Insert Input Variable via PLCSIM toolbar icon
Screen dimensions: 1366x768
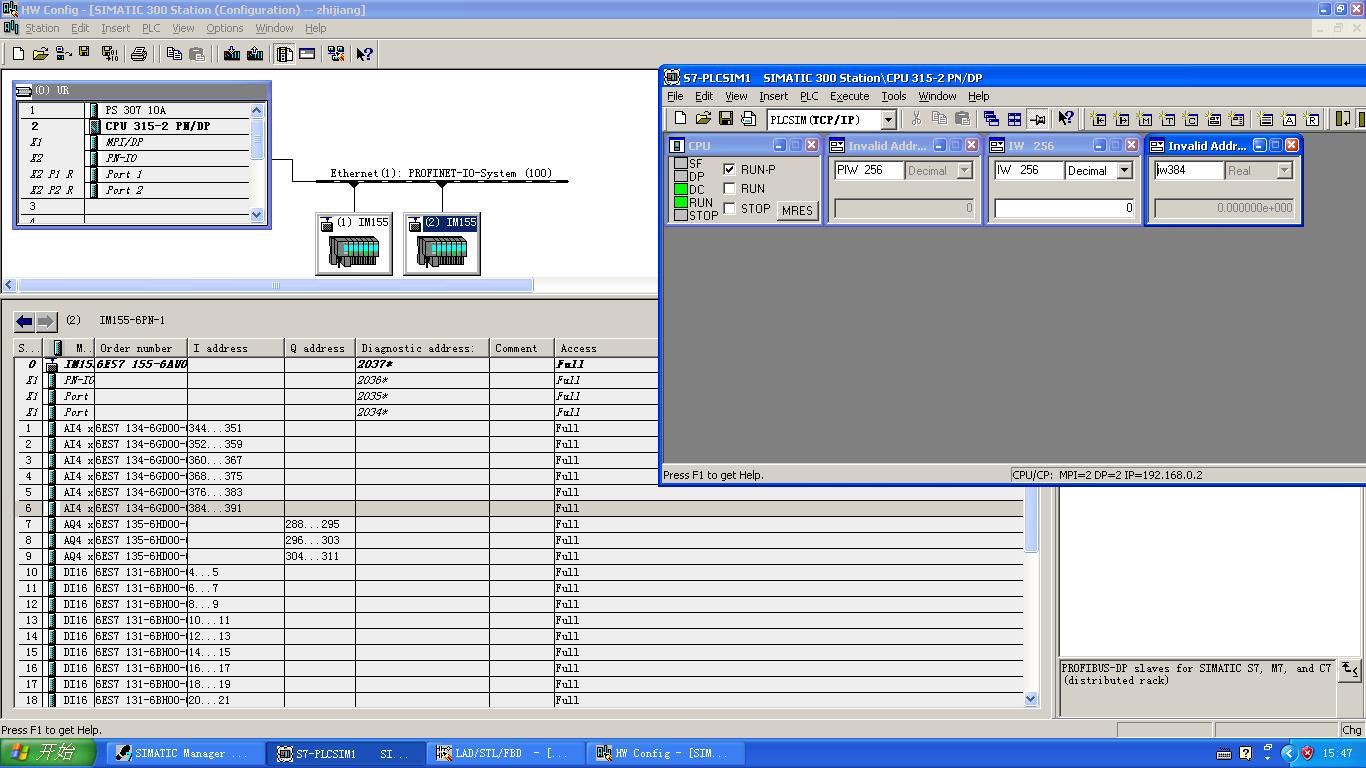tap(1098, 119)
